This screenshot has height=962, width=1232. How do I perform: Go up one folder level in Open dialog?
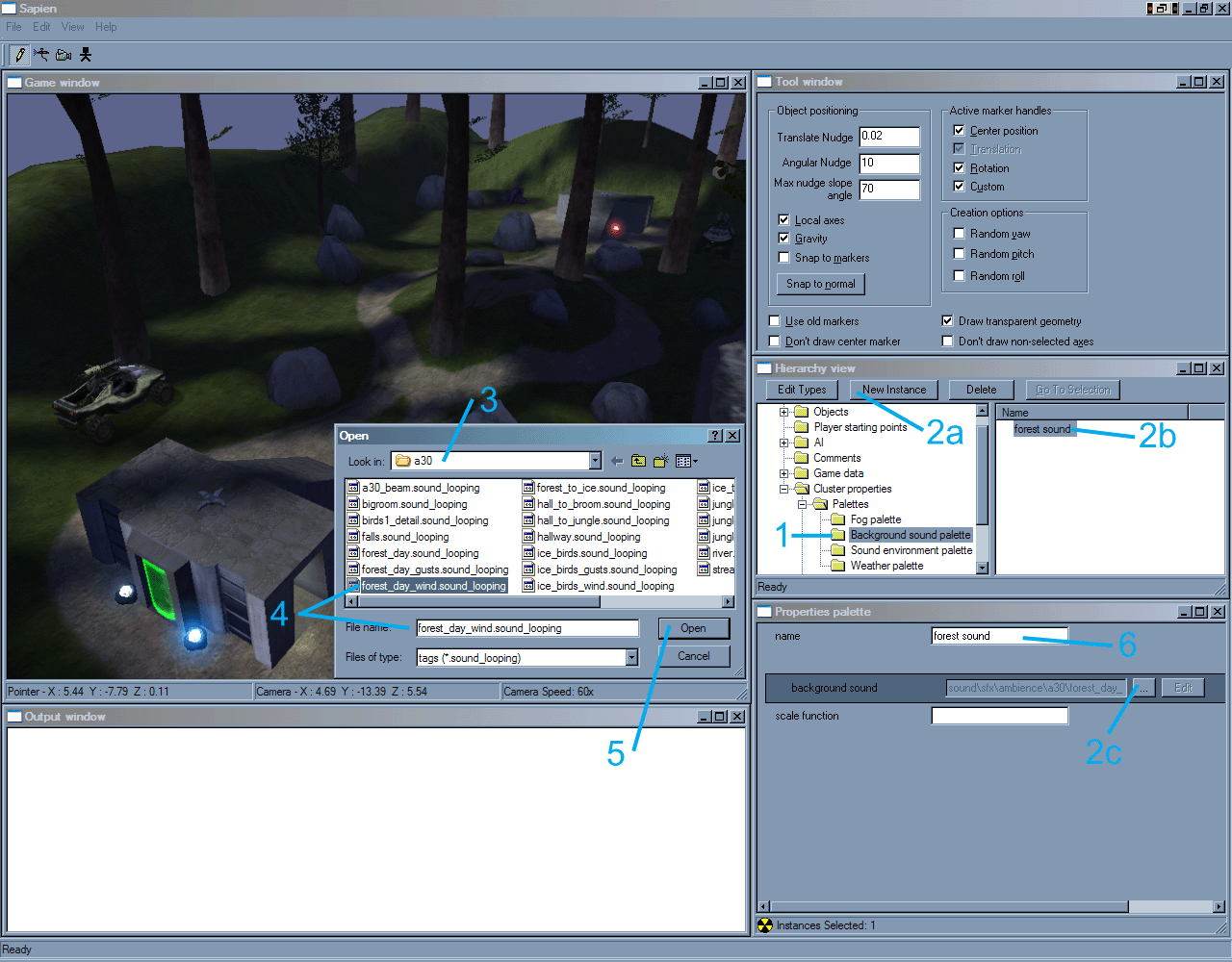638,461
